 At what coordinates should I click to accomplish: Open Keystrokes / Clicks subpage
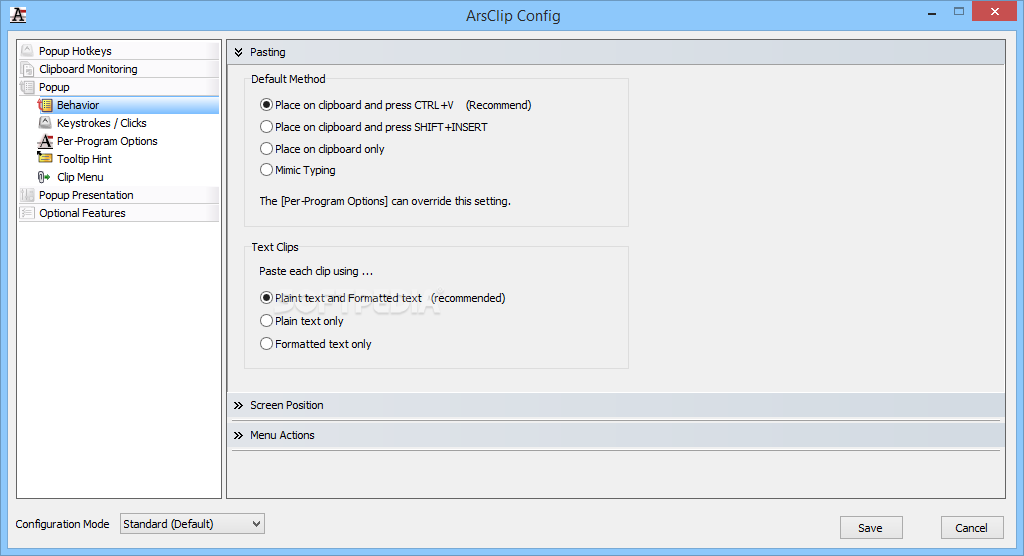coord(102,123)
